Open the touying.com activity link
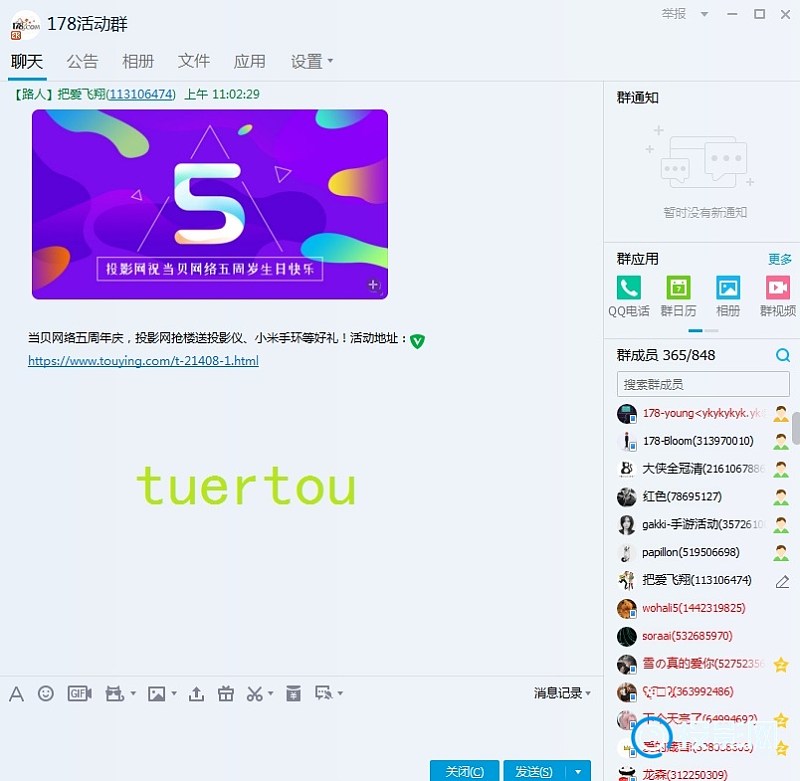Screen dimensions: 800x781 pyautogui.click(x=143, y=361)
